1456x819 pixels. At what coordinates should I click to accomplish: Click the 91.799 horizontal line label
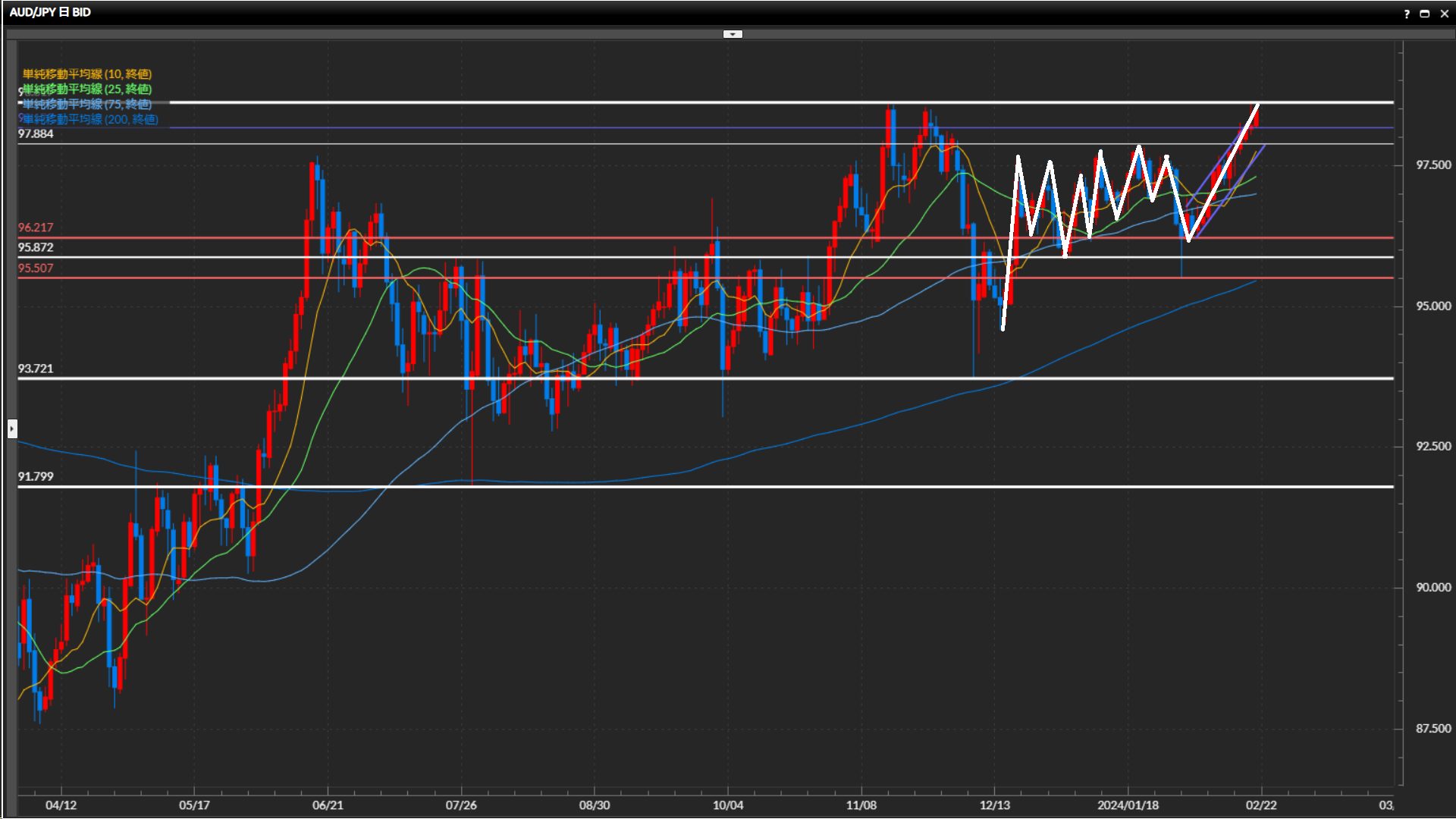pos(36,476)
